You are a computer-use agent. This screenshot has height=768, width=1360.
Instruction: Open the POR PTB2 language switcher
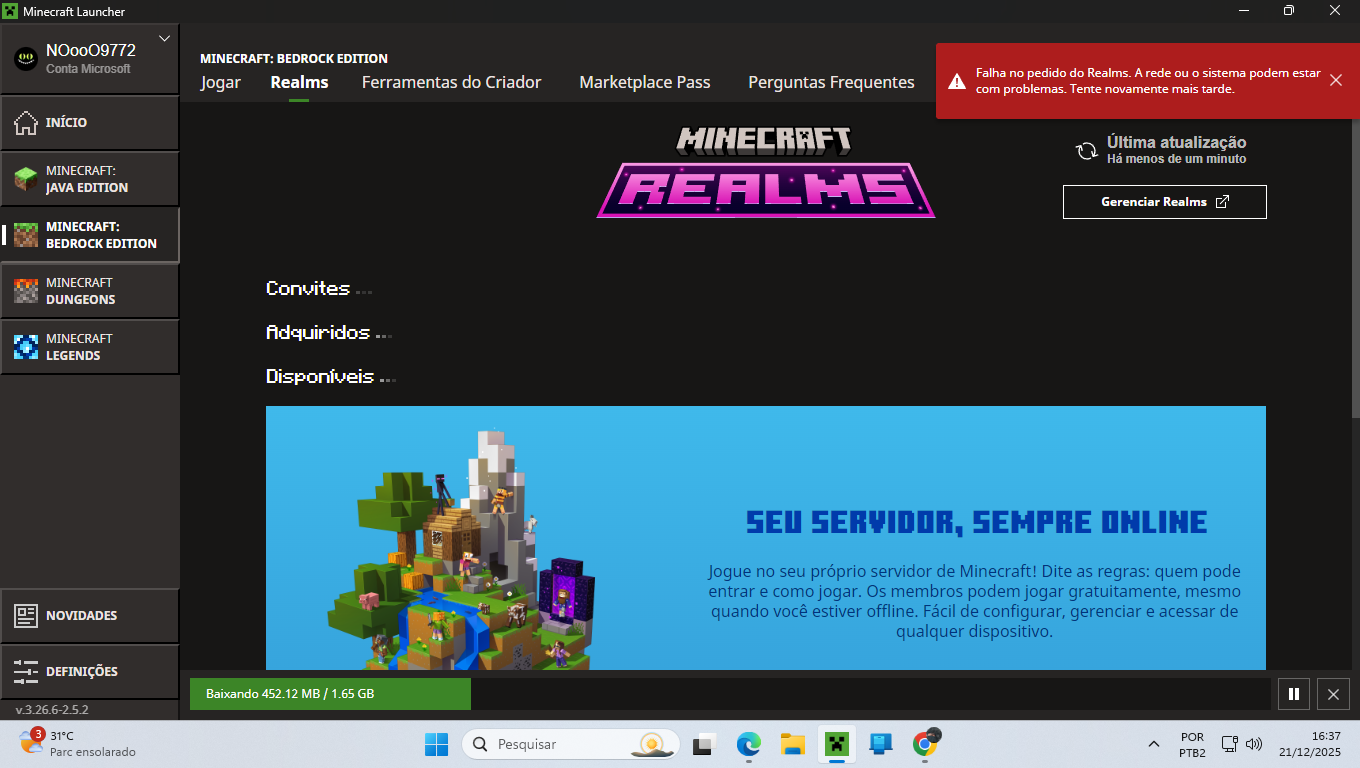pyautogui.click(x=1192, y=744)
